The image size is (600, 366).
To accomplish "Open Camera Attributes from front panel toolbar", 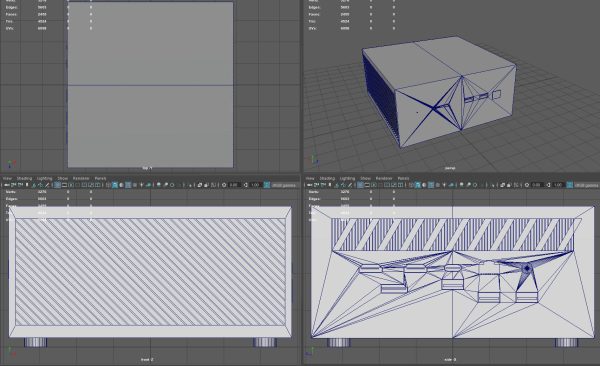I will pyautogui.click(x=20, y=185).
